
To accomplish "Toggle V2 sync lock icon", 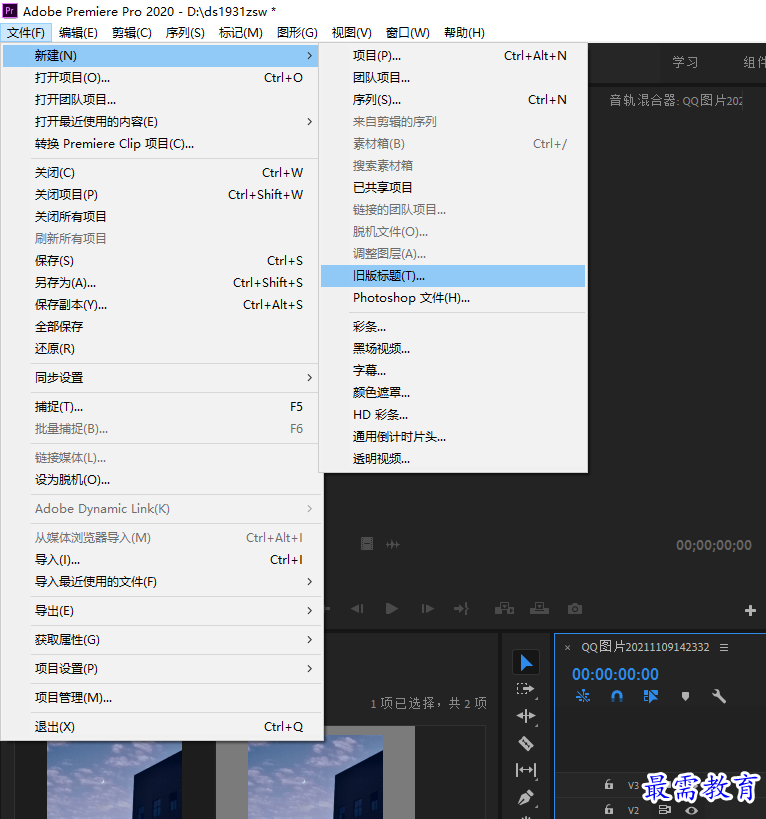I will [665, 810].
